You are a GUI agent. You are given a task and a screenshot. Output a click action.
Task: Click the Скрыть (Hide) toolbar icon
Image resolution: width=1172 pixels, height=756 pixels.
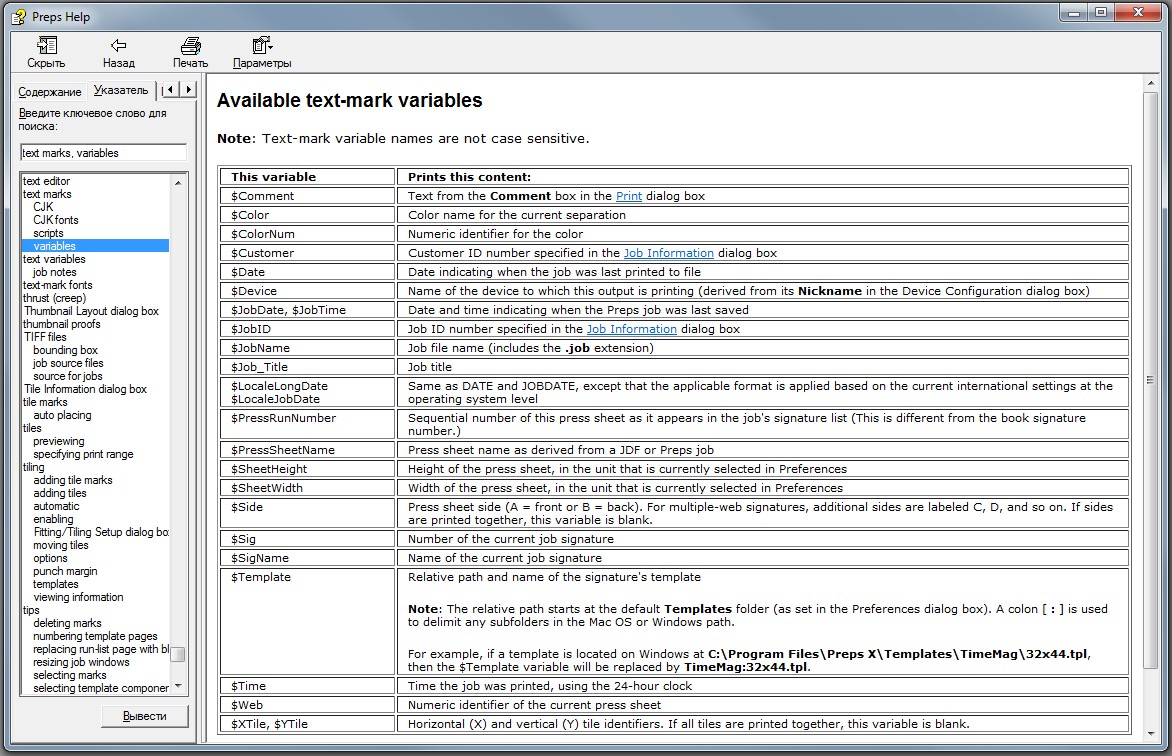[46, 46]
